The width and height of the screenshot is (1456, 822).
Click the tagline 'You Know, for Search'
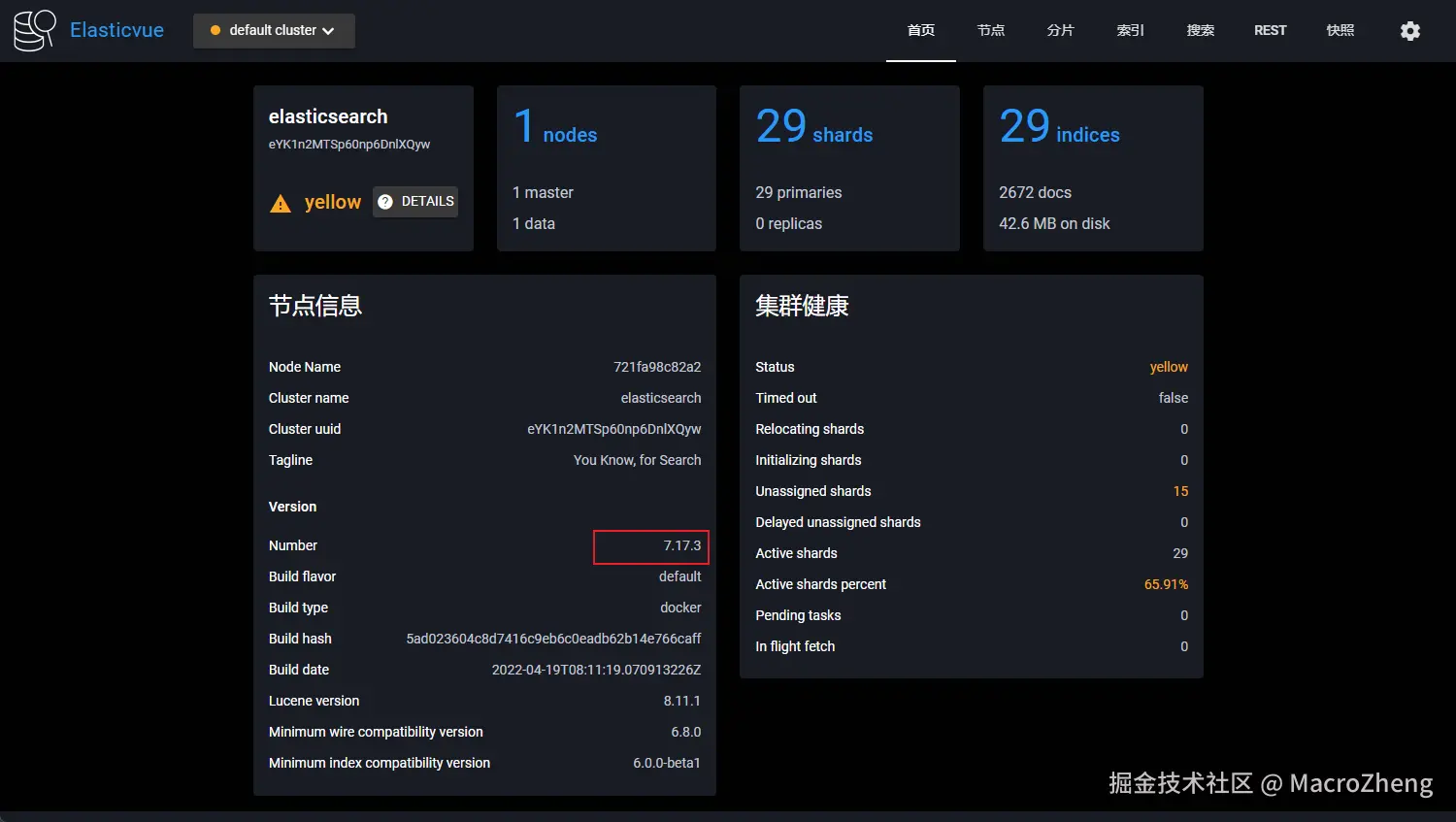[x=637, y=460]
